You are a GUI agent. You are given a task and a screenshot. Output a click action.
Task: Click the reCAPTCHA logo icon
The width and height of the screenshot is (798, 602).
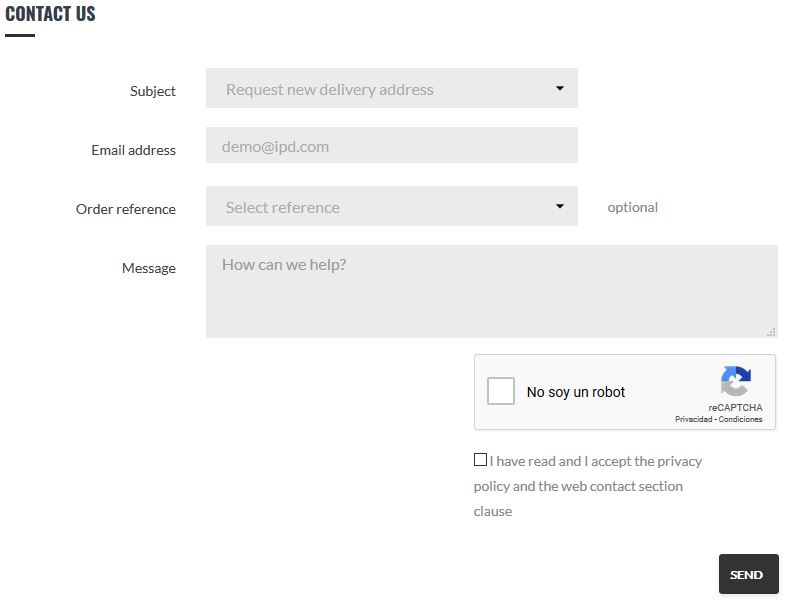click(735, 382)
